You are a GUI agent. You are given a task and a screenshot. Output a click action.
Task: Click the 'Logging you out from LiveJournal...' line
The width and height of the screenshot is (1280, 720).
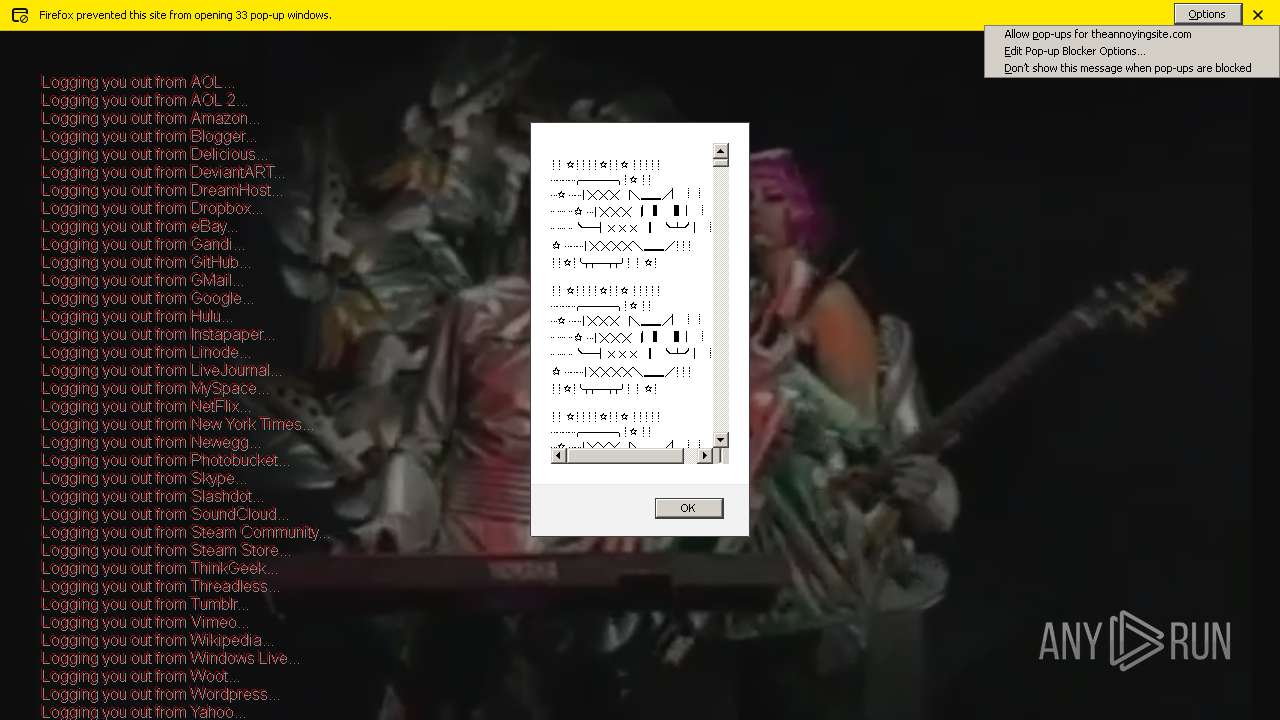pyautogui.click(x=162, y=370)
